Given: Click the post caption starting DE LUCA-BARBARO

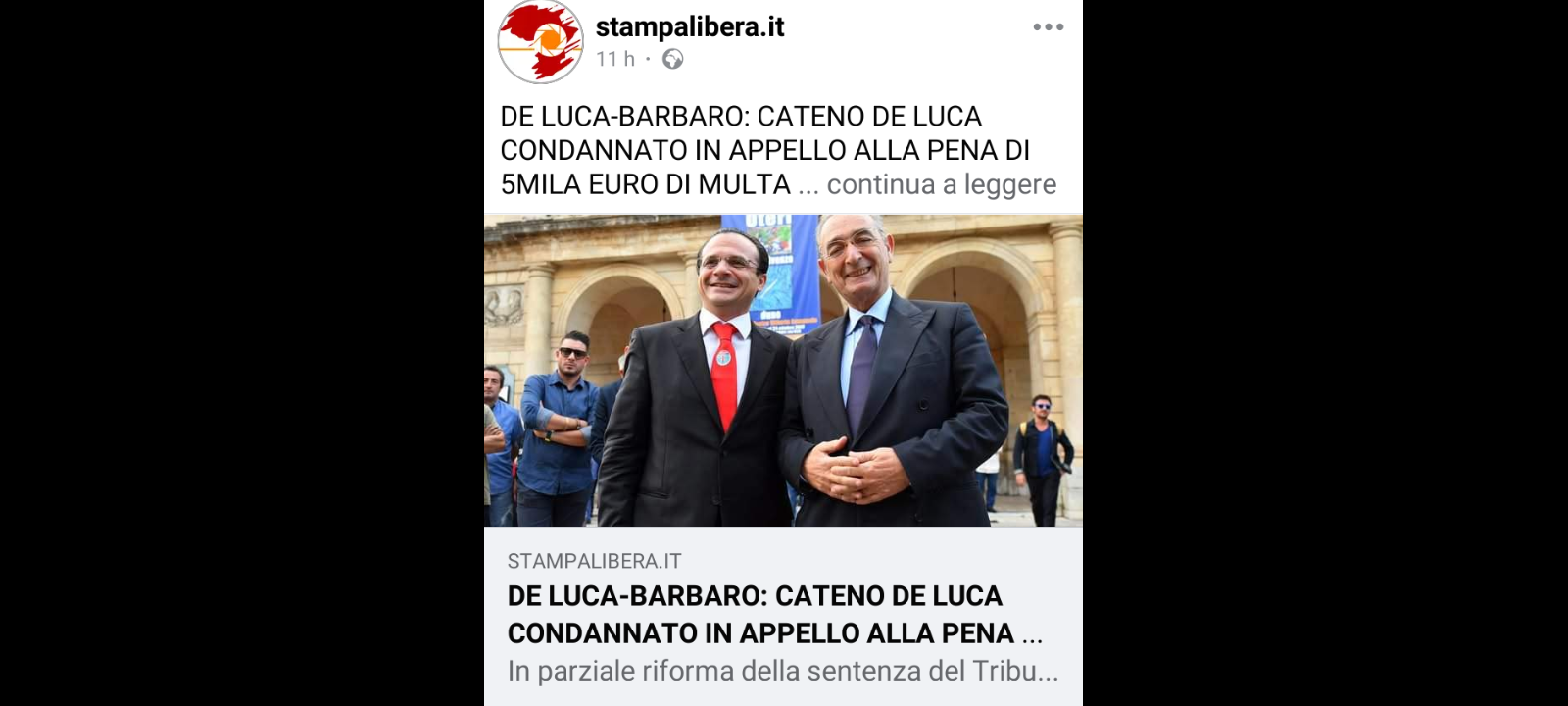Looking at the screenshot, I should (x=764, y=150).
